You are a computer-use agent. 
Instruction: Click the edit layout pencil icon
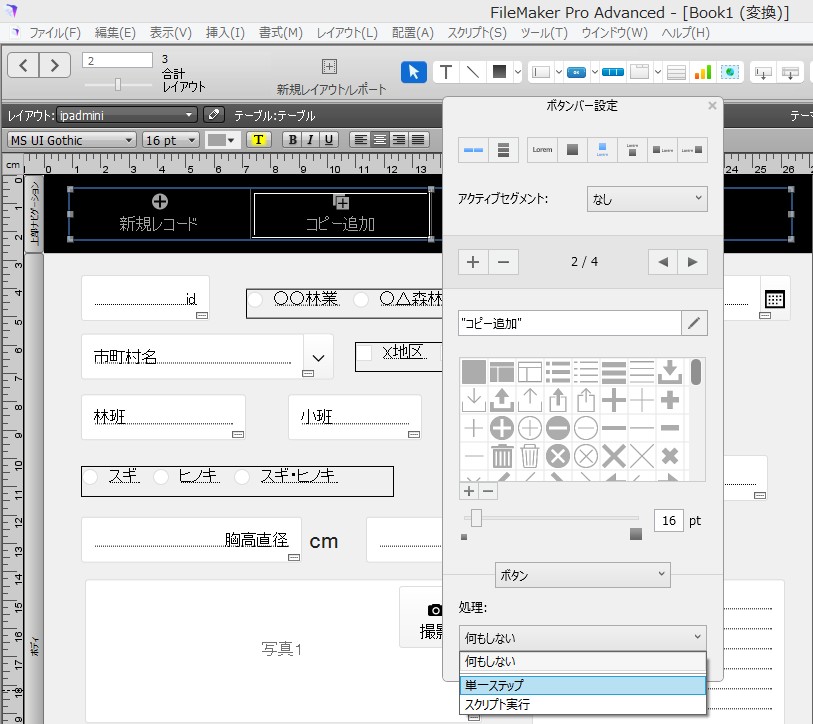pyautogui.click(x=214, y=115)
